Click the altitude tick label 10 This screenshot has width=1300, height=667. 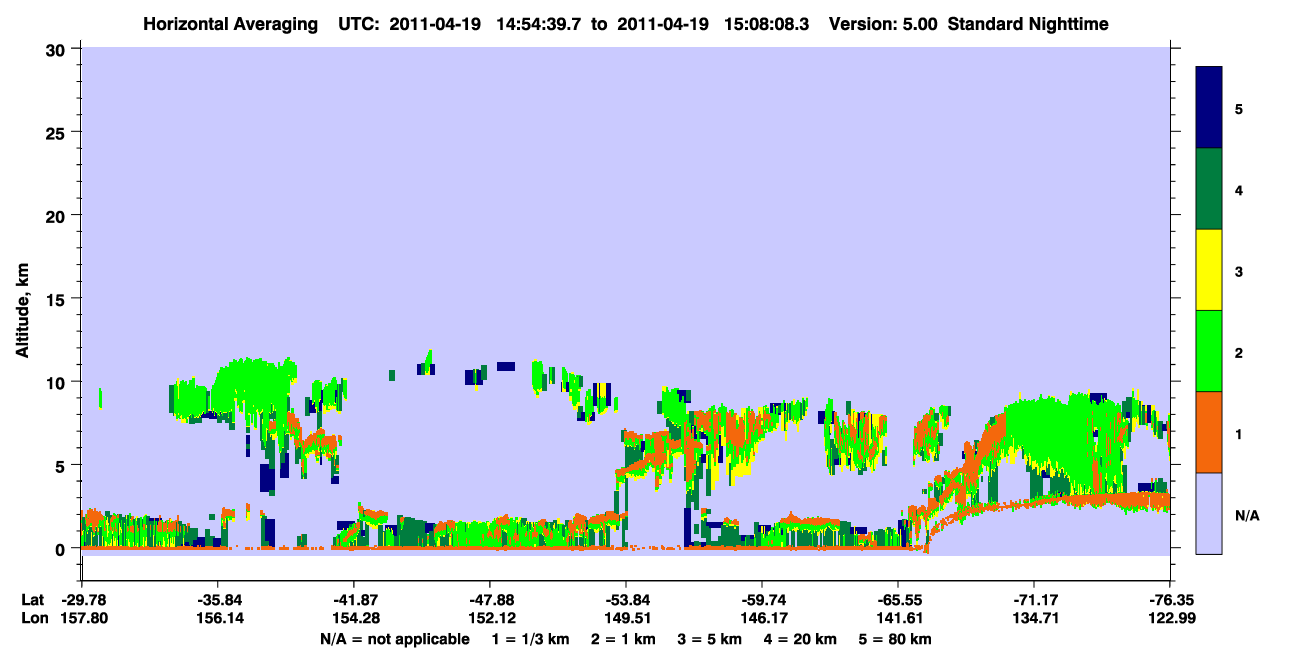pyautogui.click(x=57, y=382)
